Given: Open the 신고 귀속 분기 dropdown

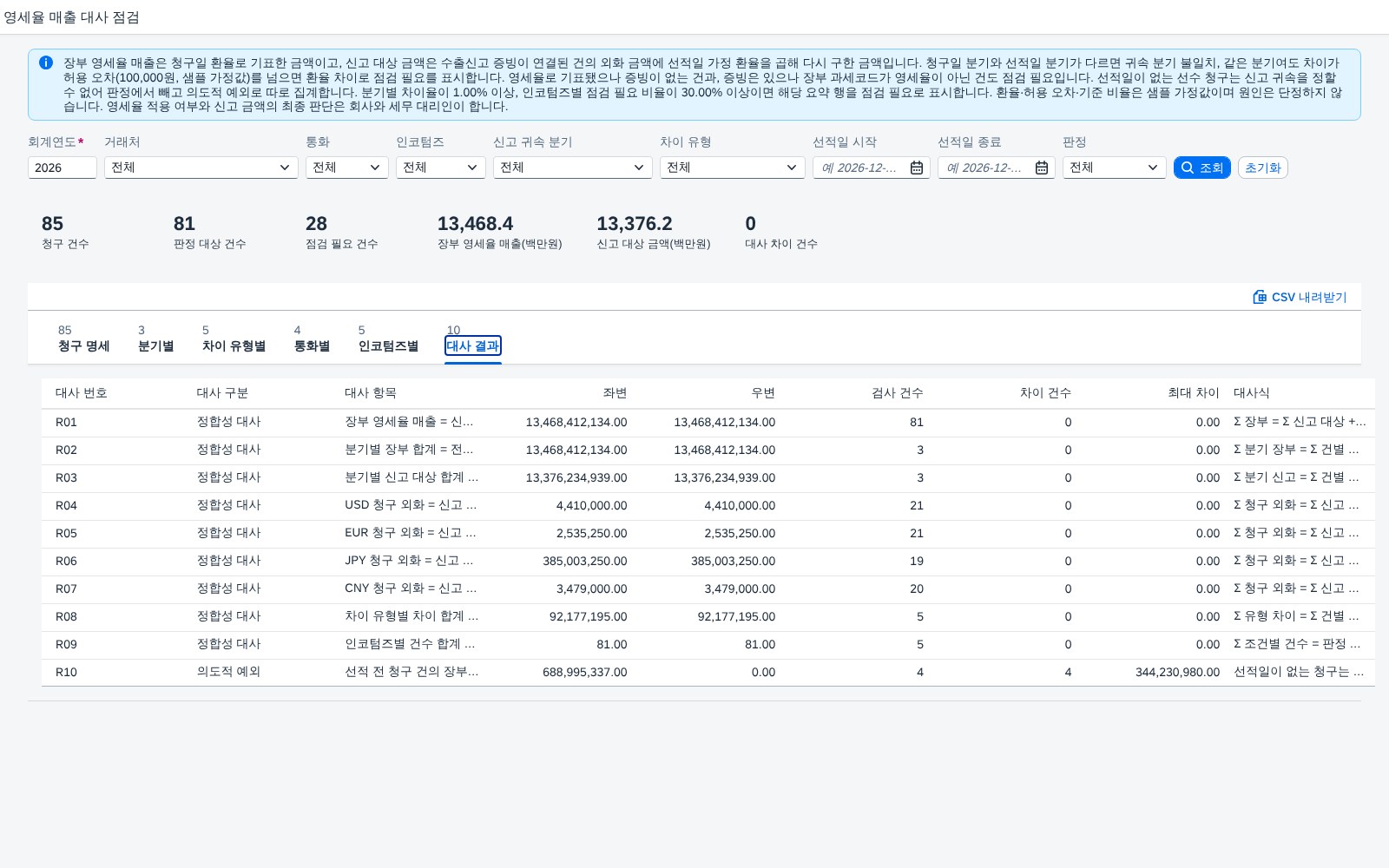Looking at the screenshot, I should [573, 168].
